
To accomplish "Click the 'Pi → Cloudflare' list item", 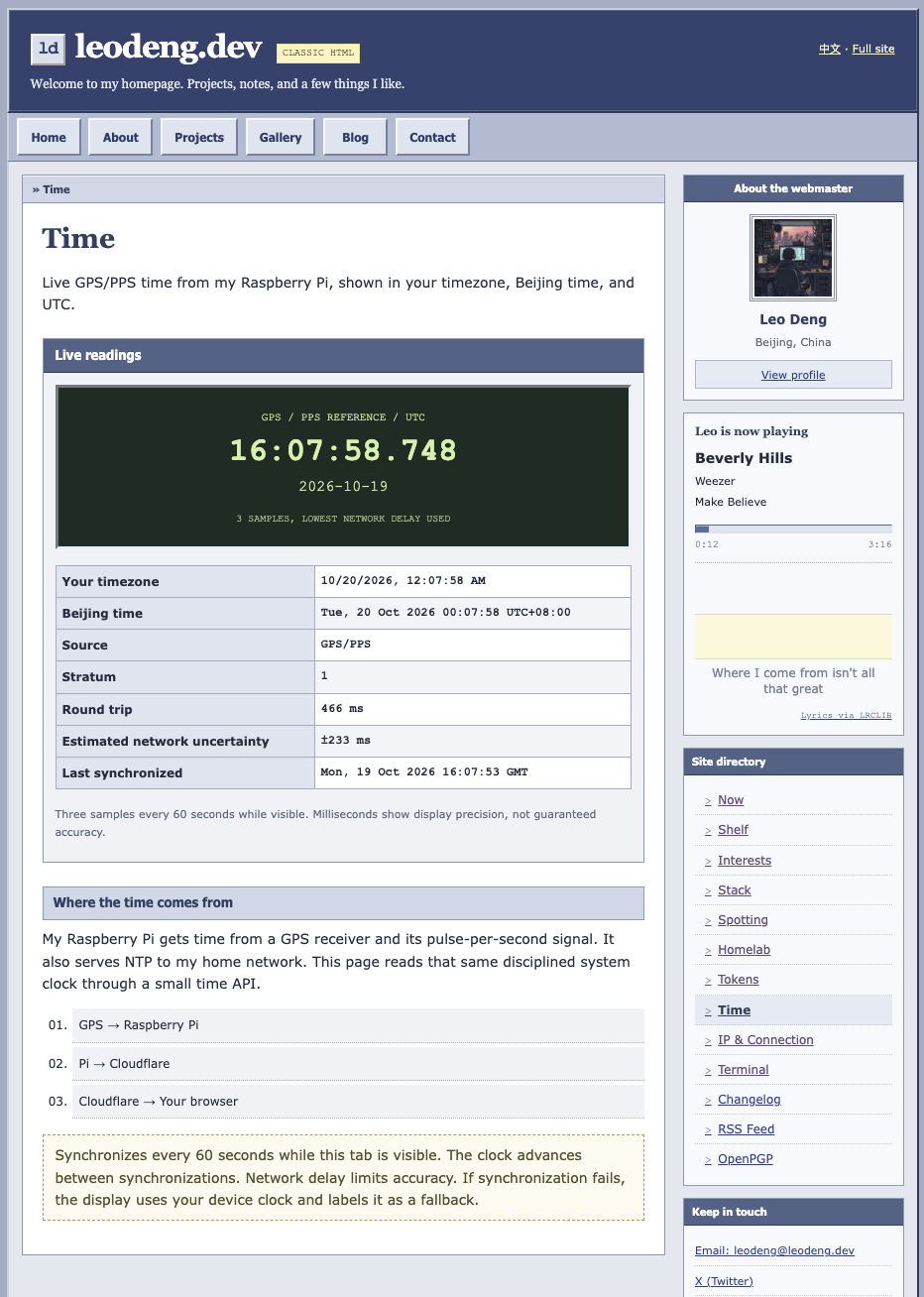I will click(358, 1063).
